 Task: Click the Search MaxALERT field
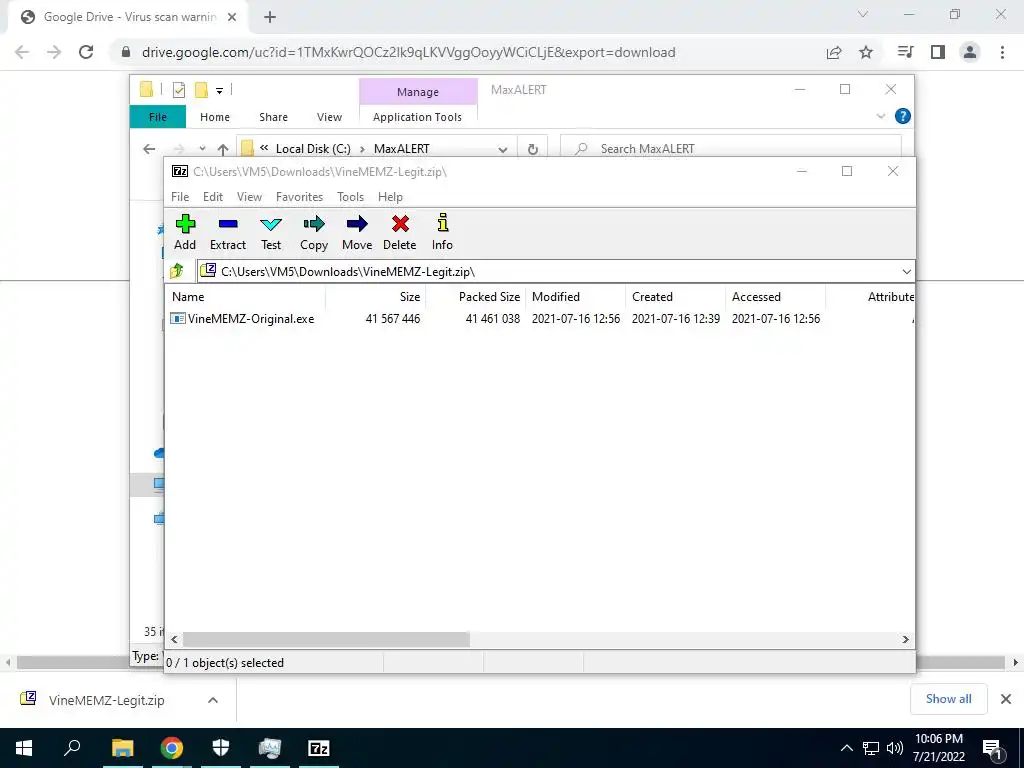point(731,149)
